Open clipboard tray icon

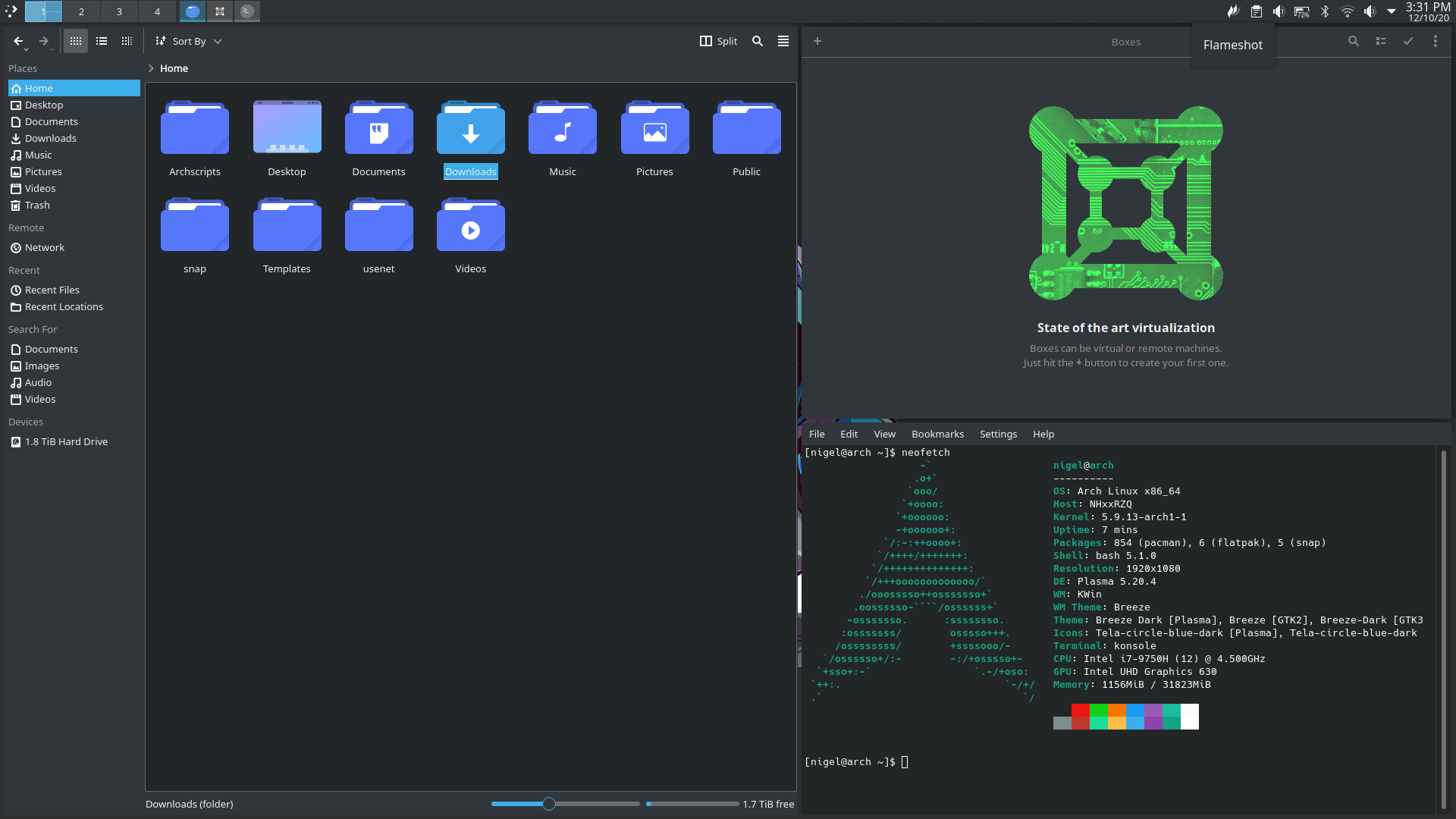coord(1256,11)
